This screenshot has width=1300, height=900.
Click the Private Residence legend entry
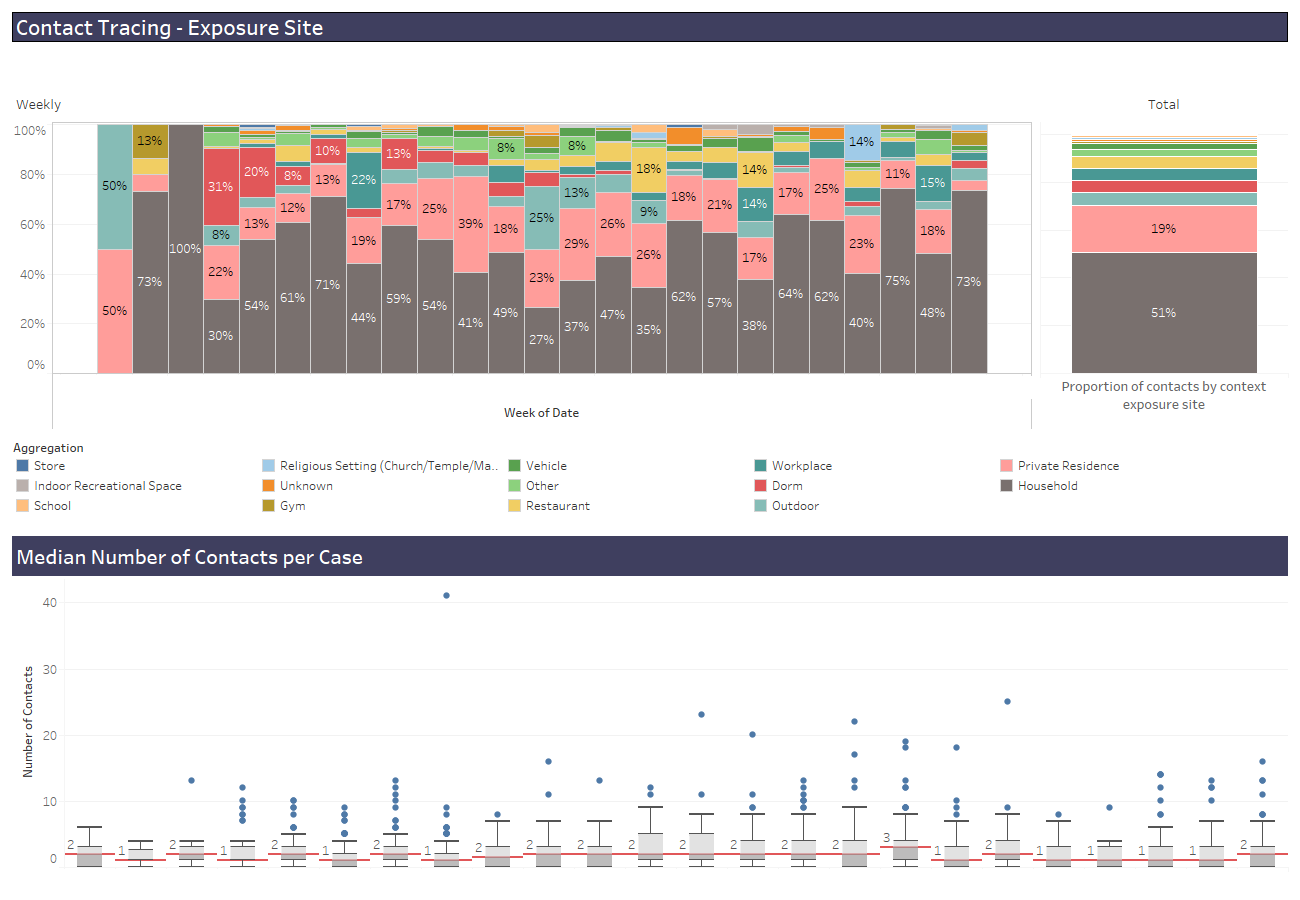(x=1068, y=466)
